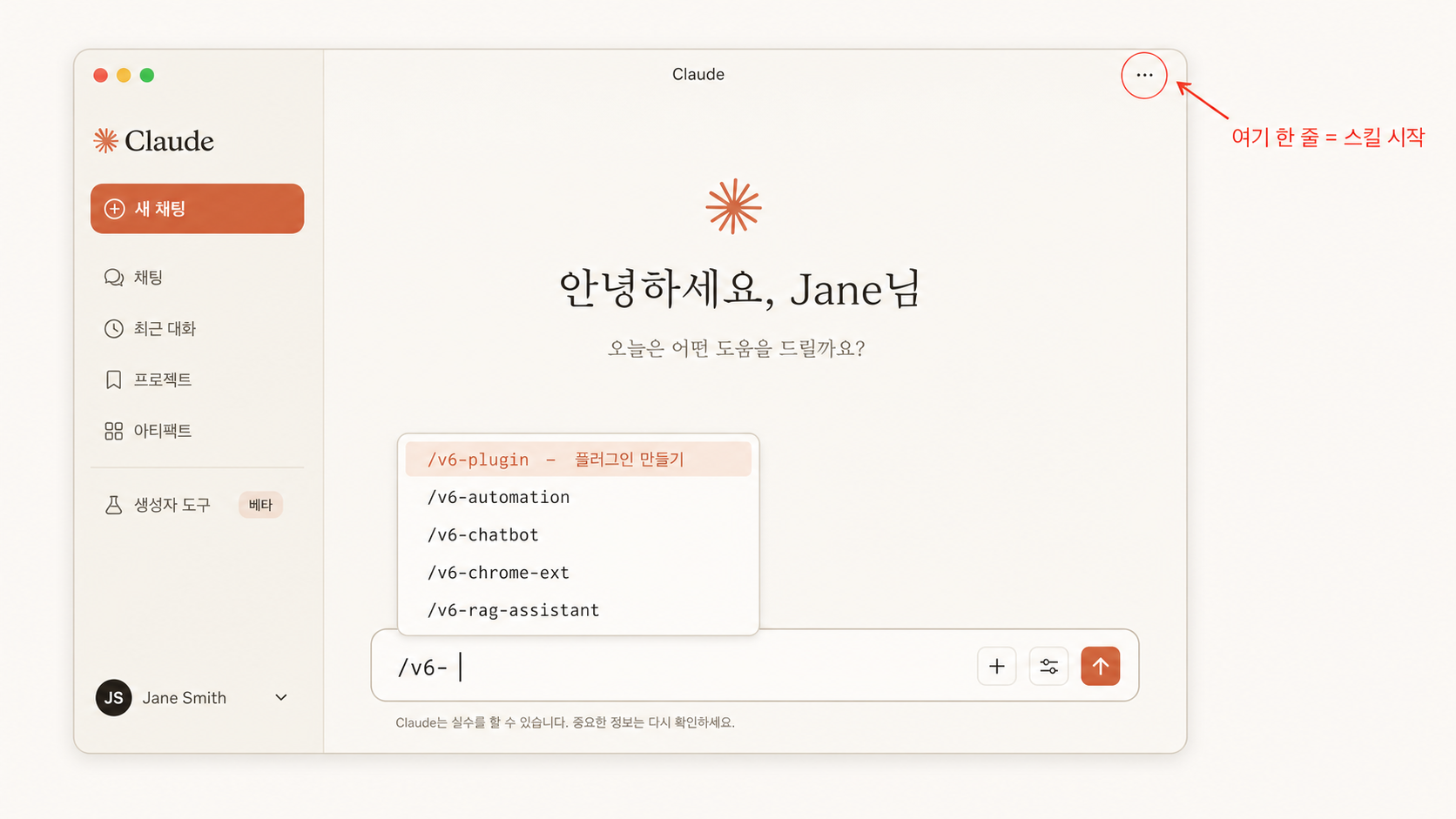Open the 채팅 section in sidebar
Image resolution: width=1456 pixels, height=819 pixels.
pos(148,278)
